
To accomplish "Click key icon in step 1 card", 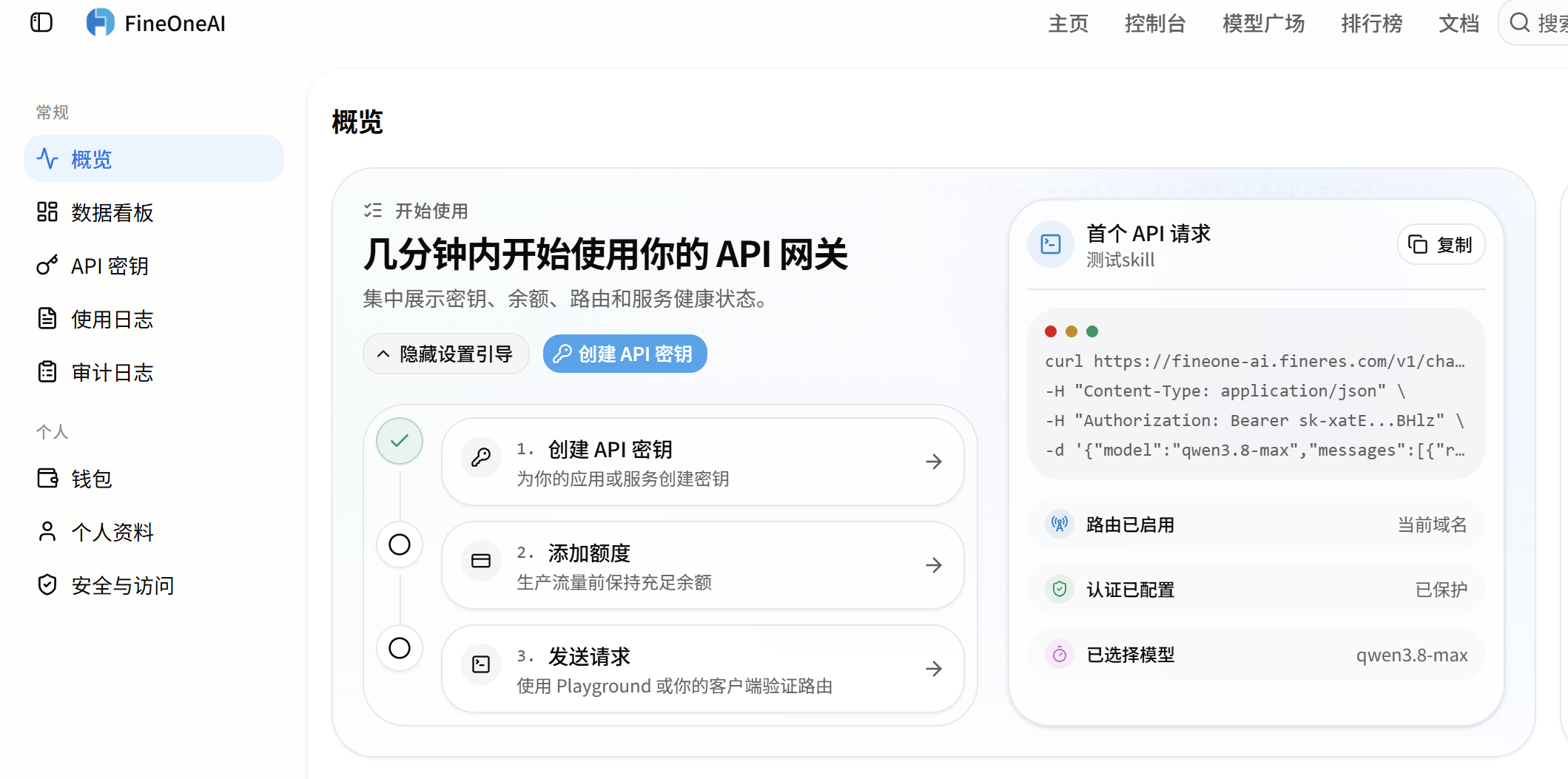I will (481, 457).
